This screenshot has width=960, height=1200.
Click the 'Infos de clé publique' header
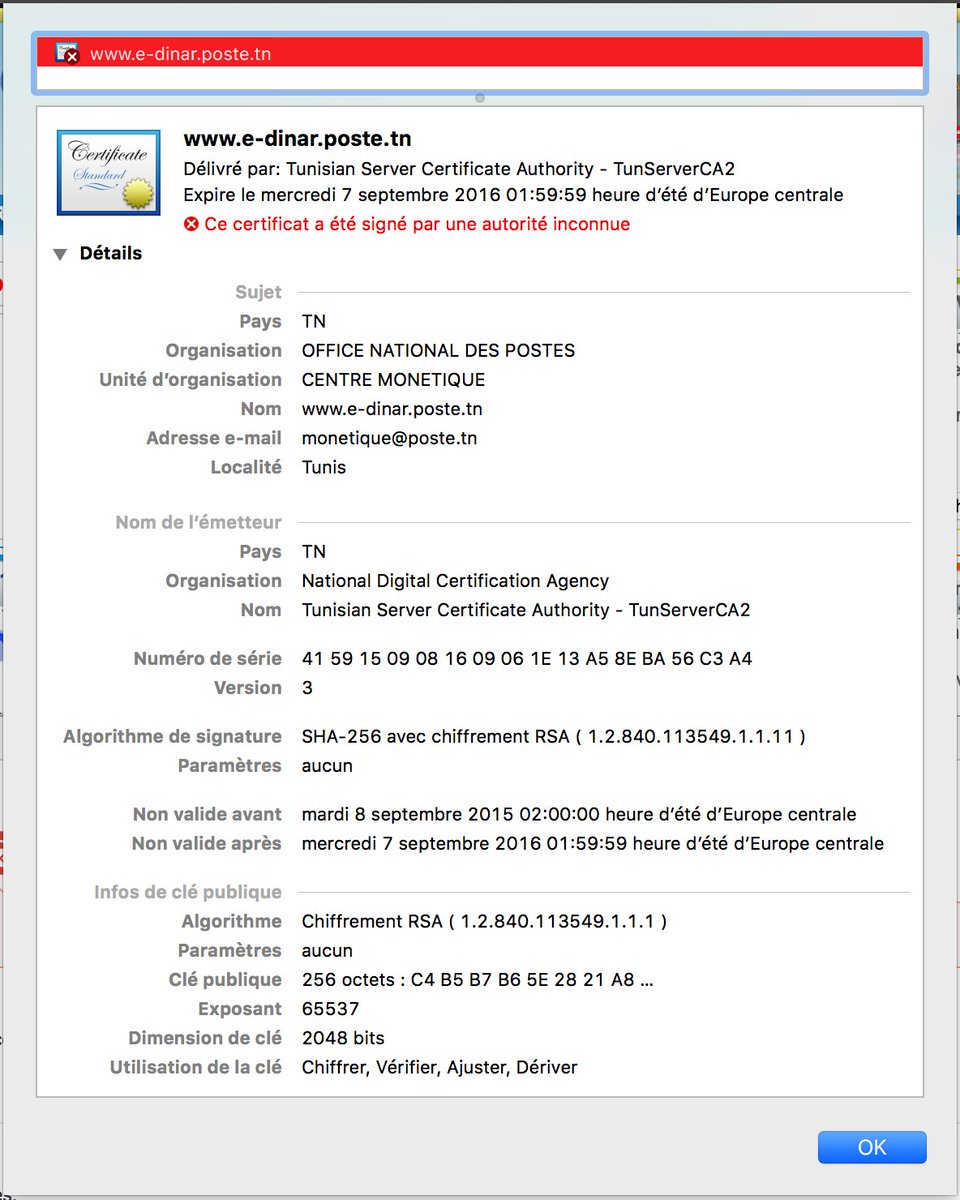click(x=188, y=892)
